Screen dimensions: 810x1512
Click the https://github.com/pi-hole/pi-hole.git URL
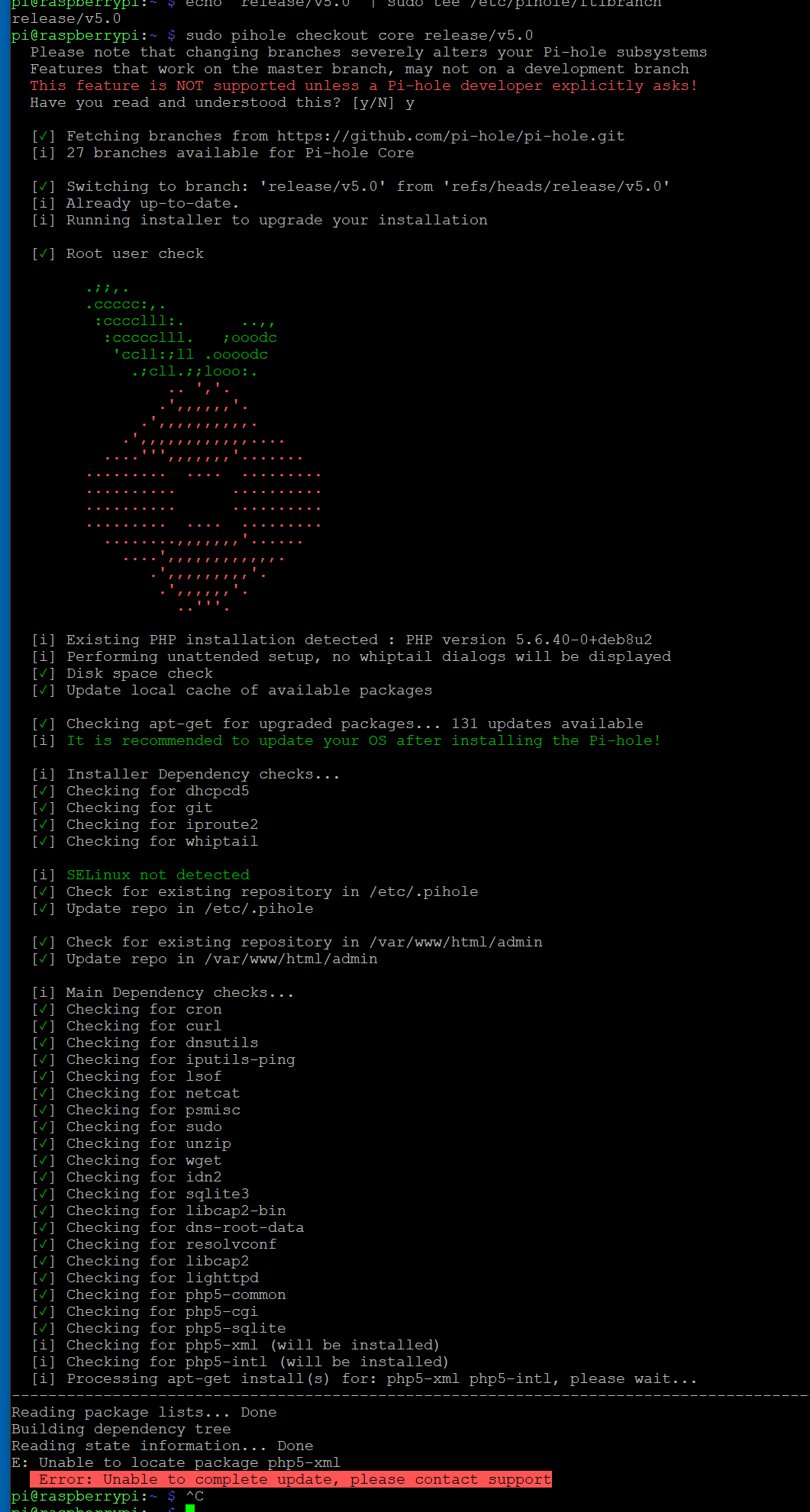pos(450,136)
